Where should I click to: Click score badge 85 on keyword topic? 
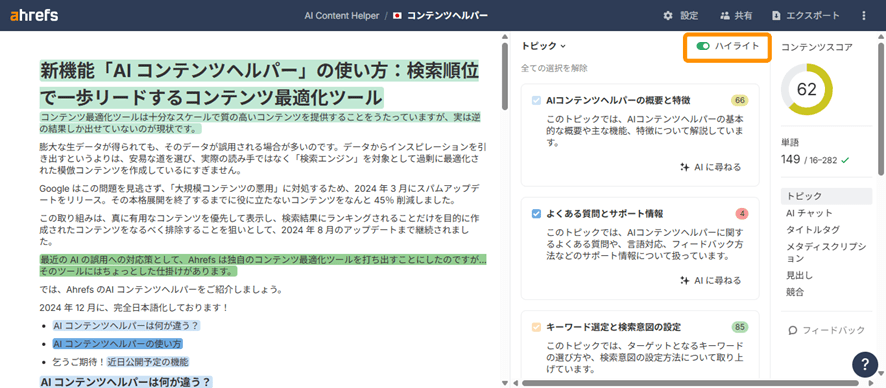(740, 327)
